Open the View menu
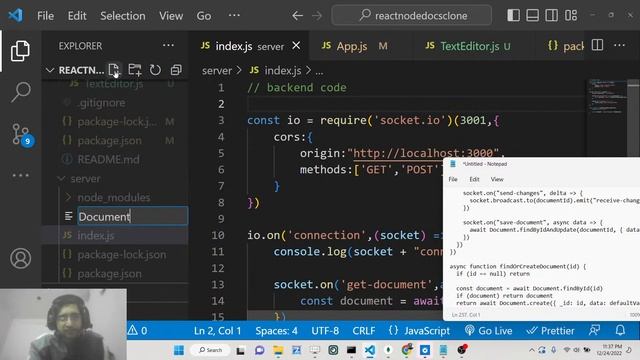640x360 pixels. (x=171, y=16)
